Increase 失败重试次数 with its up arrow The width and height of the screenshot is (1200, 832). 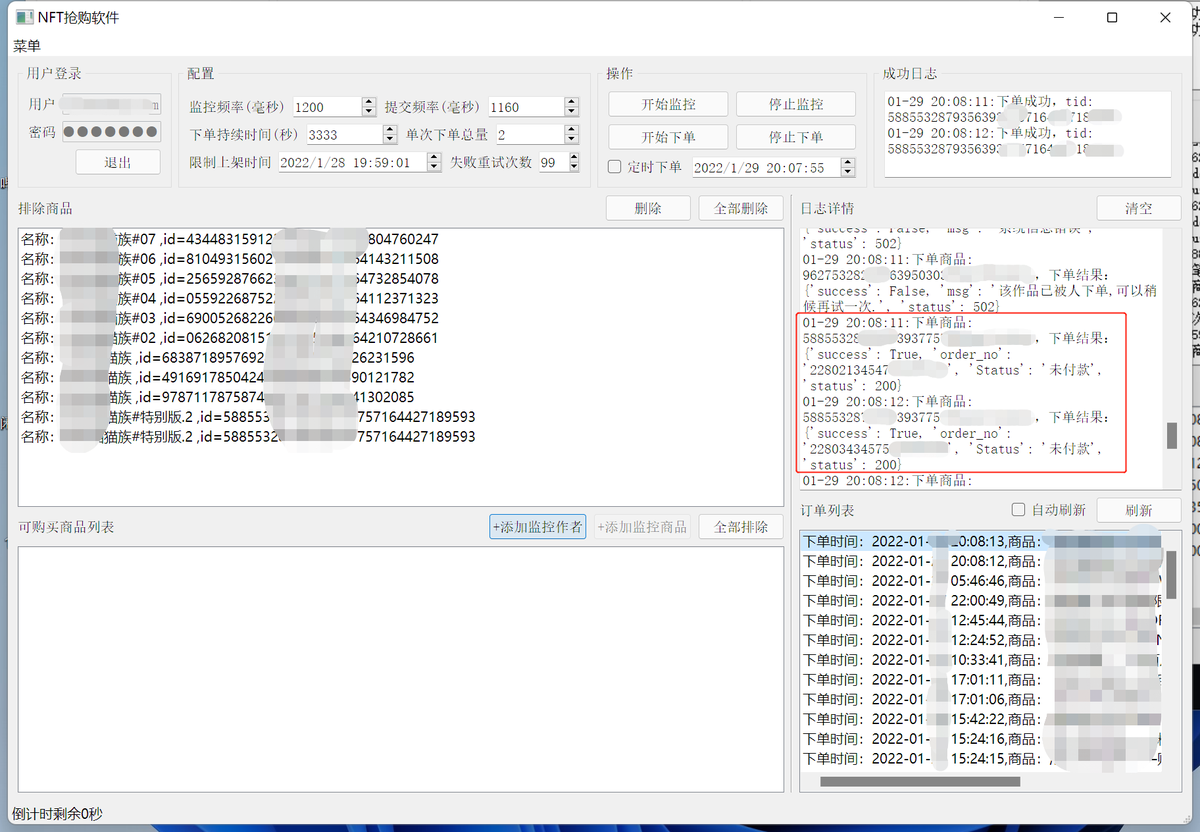[573, 157]
